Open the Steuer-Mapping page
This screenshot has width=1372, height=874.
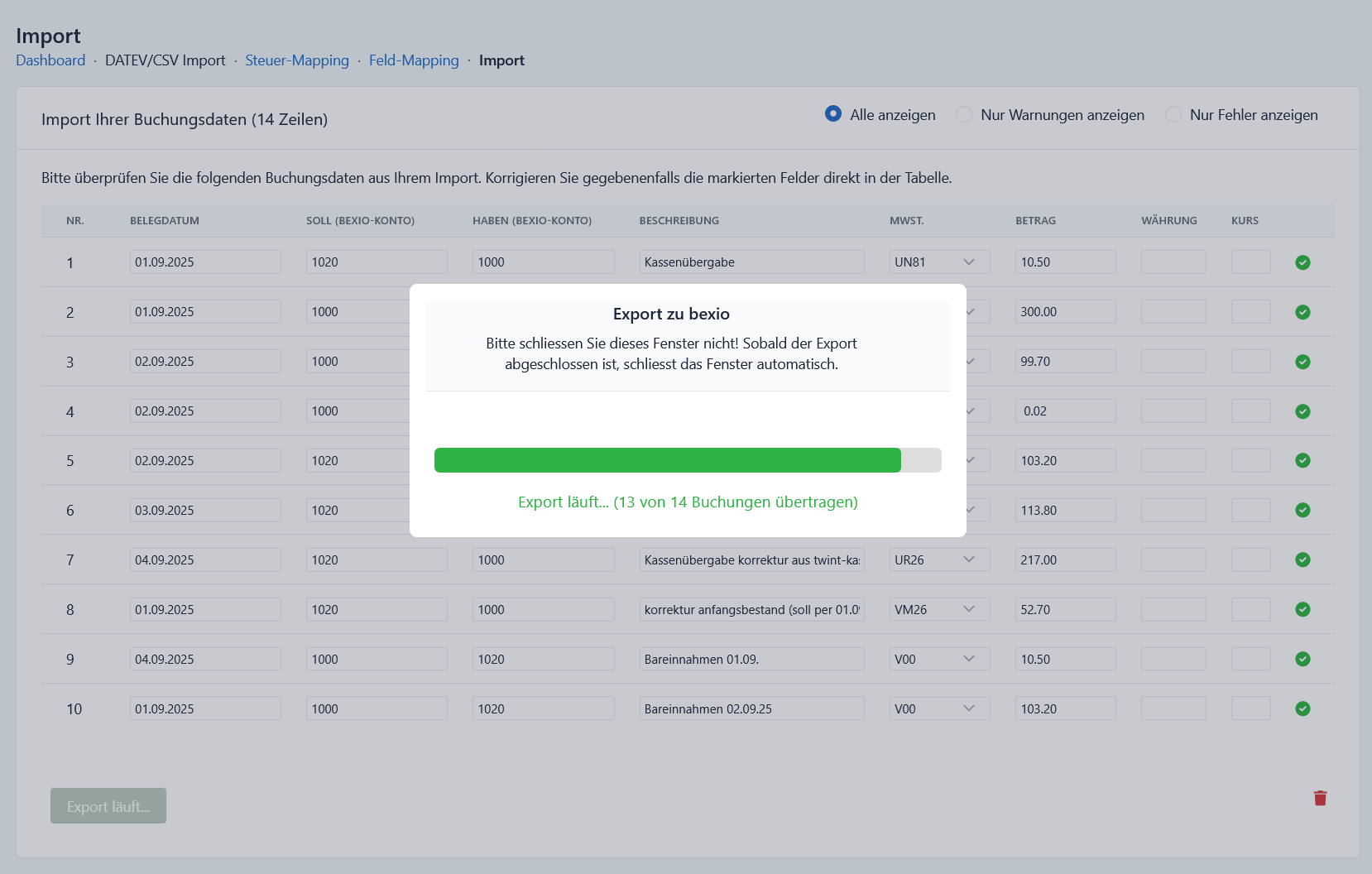point(297,60)
